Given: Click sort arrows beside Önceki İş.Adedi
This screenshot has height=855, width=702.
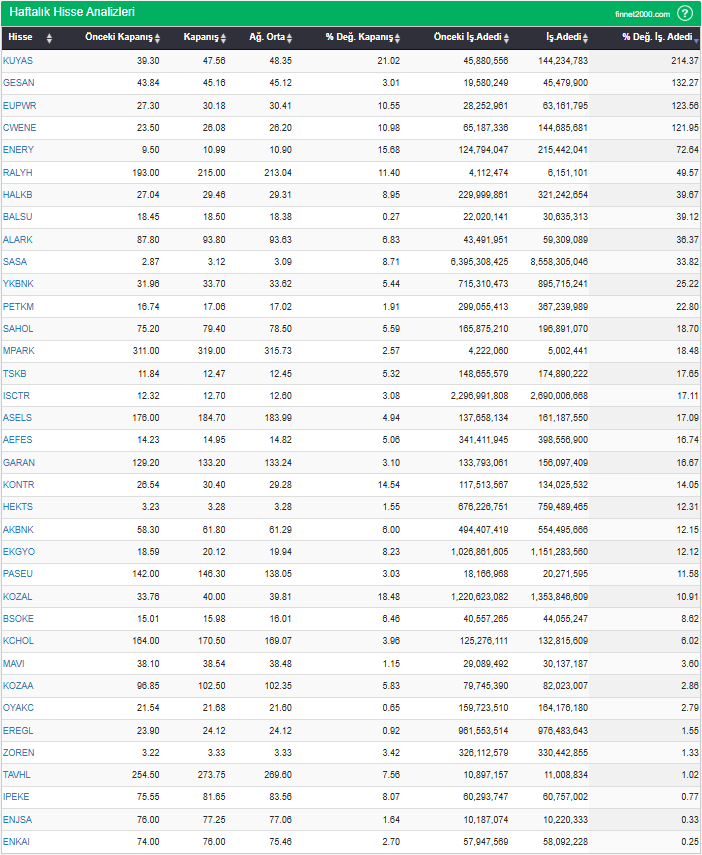Looking at the screenshot, I should [506, 38].
